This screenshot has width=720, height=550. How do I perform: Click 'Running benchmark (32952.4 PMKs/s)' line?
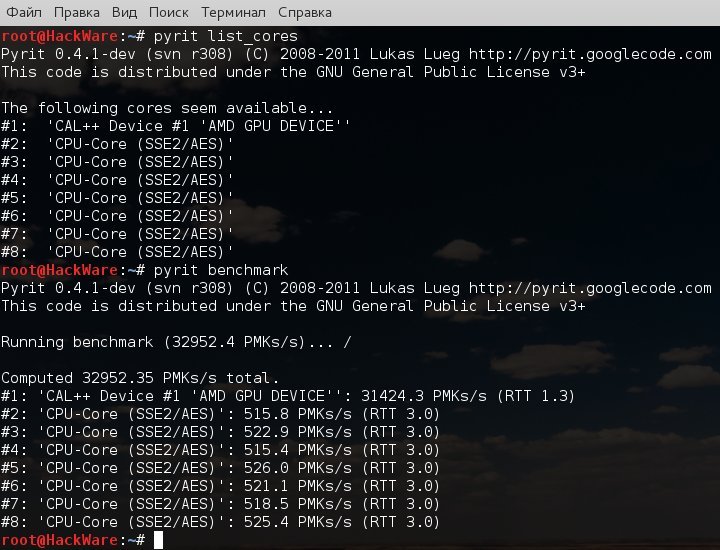click(176, 342)
